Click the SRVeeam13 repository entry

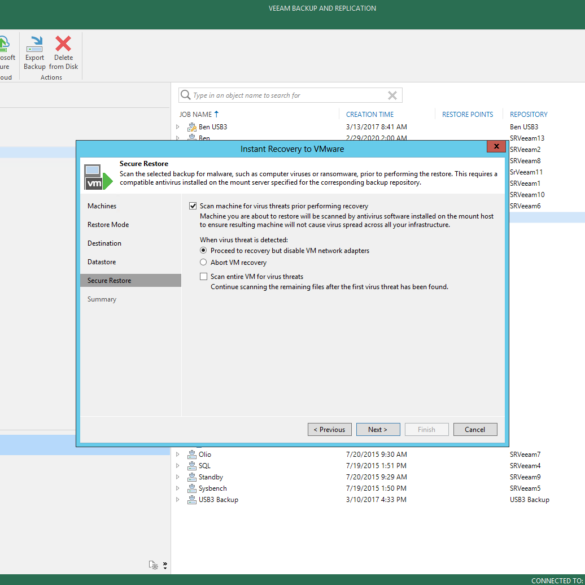[x=527, y=138]
